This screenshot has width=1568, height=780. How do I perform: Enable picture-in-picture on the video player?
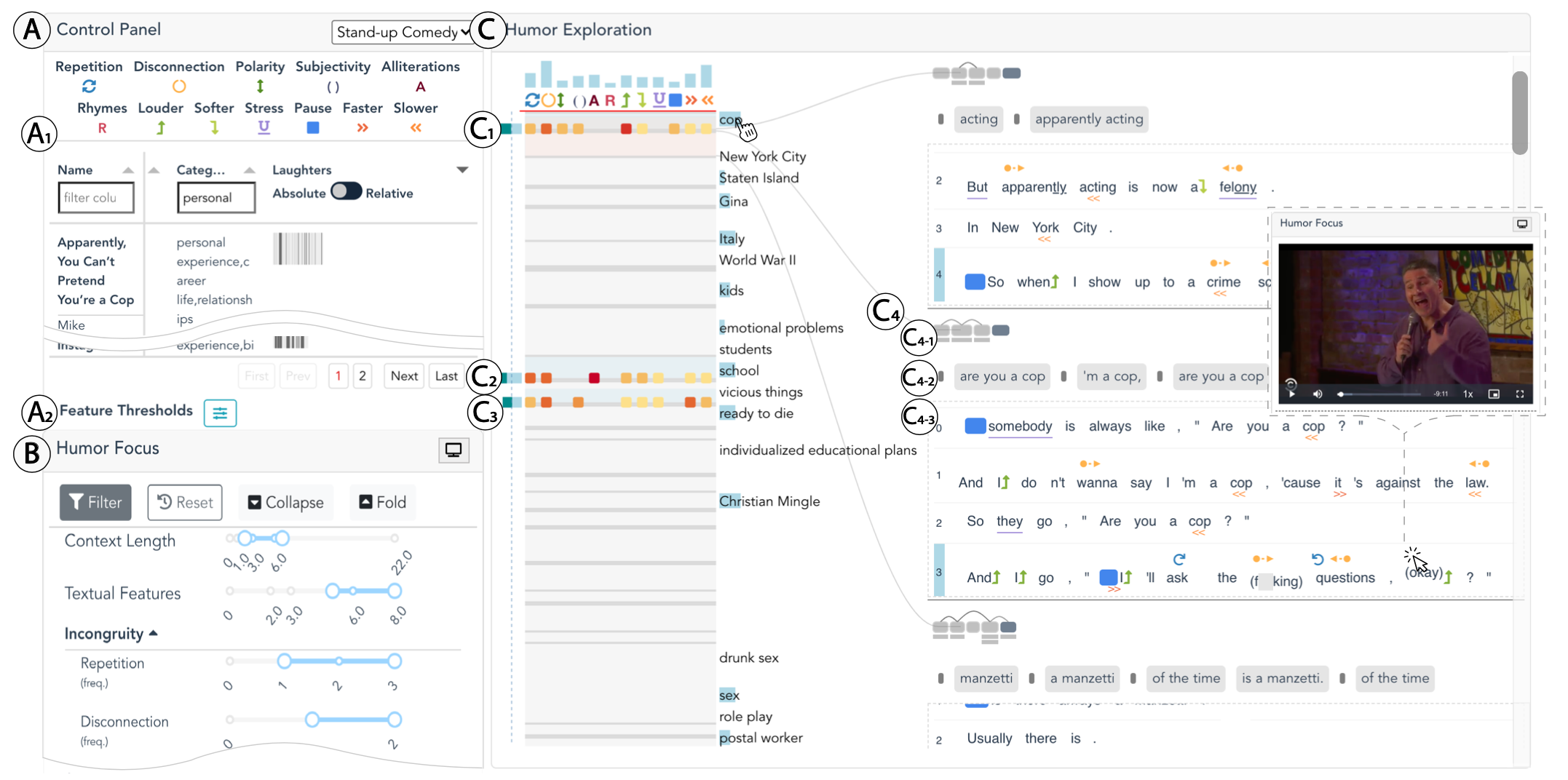click(1494, 394)
